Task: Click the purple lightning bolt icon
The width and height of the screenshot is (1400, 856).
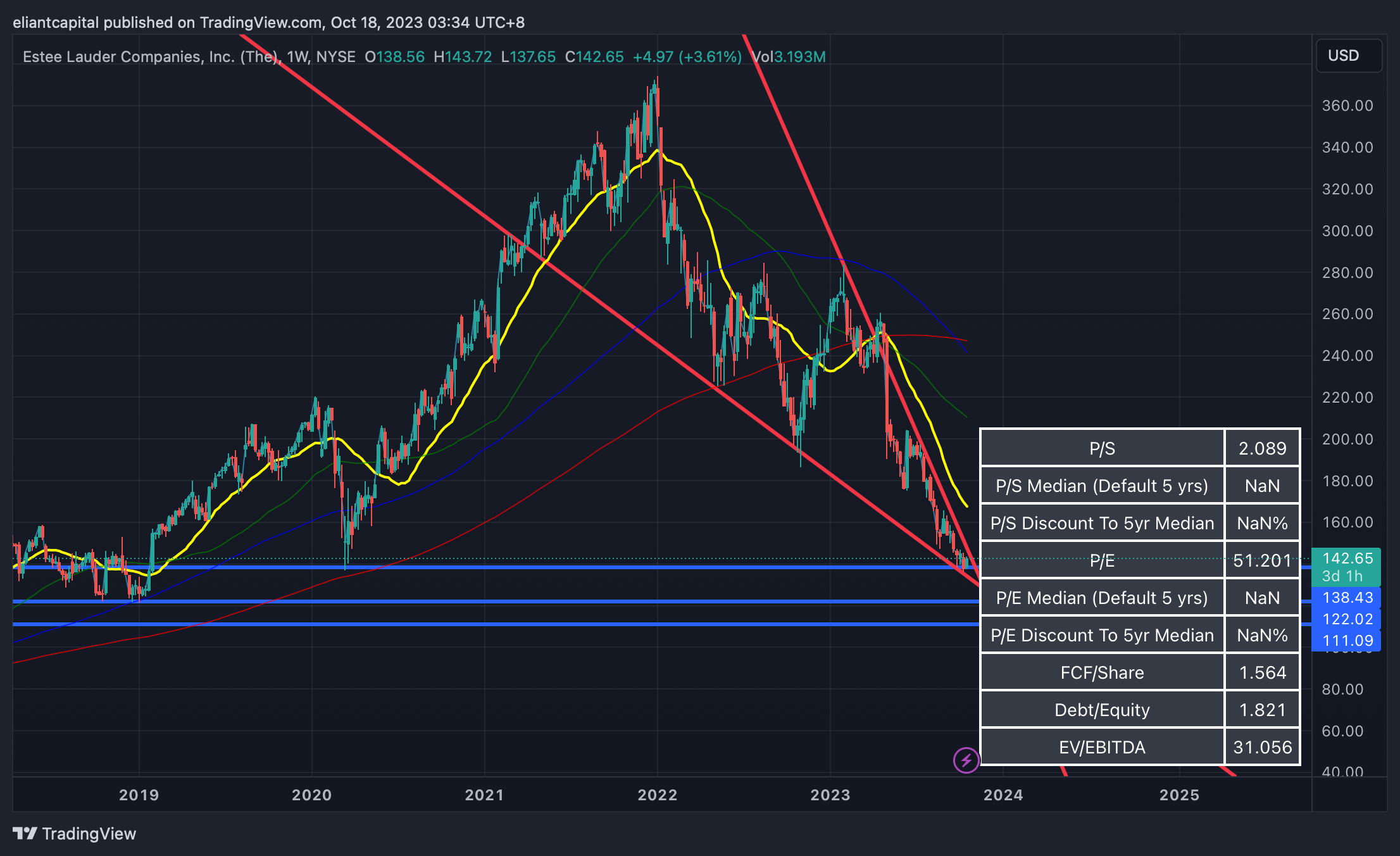Action: click(x=966, y=760)
